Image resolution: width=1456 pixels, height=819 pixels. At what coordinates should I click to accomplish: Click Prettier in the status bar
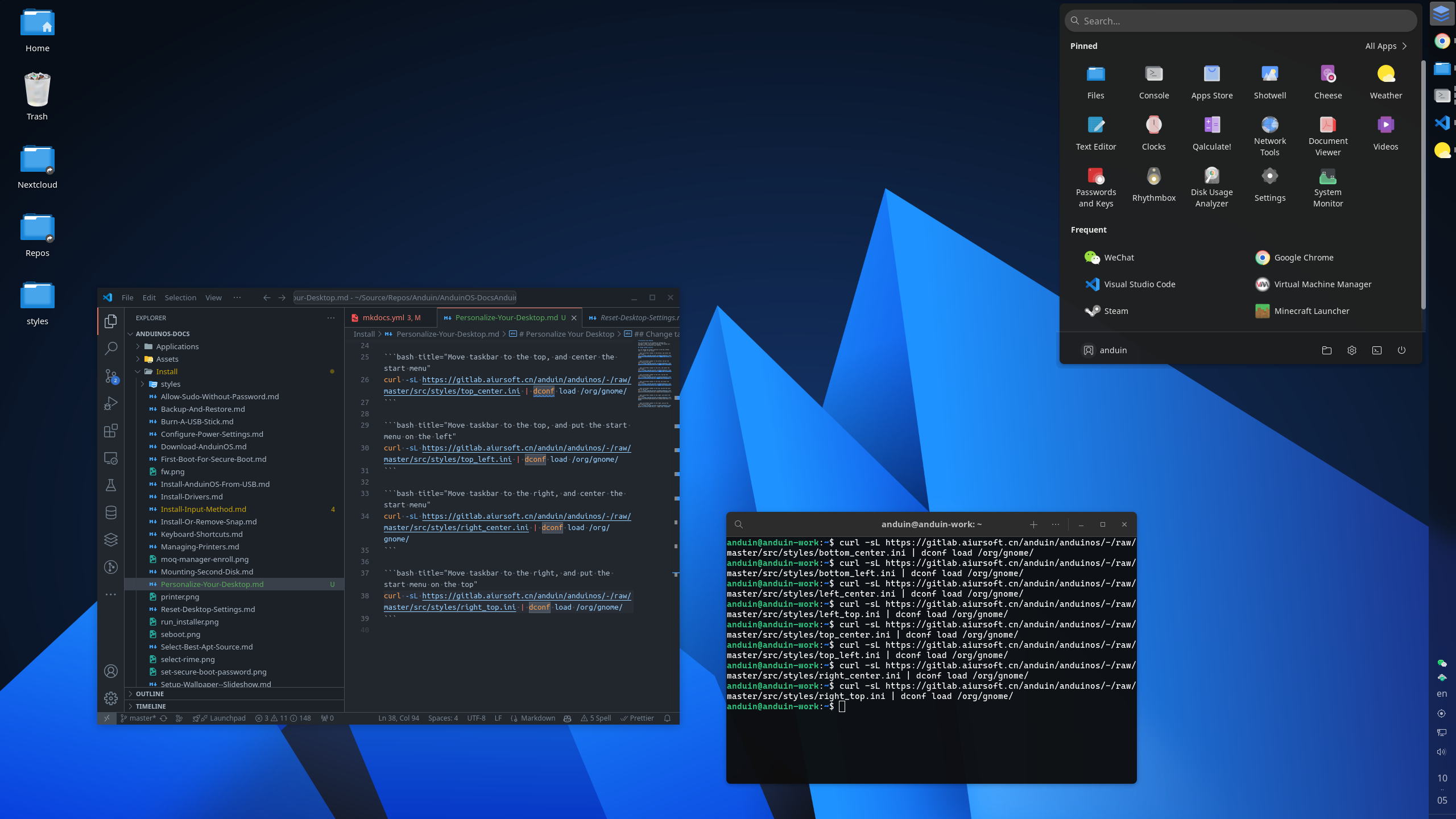[x=637, y=718]
